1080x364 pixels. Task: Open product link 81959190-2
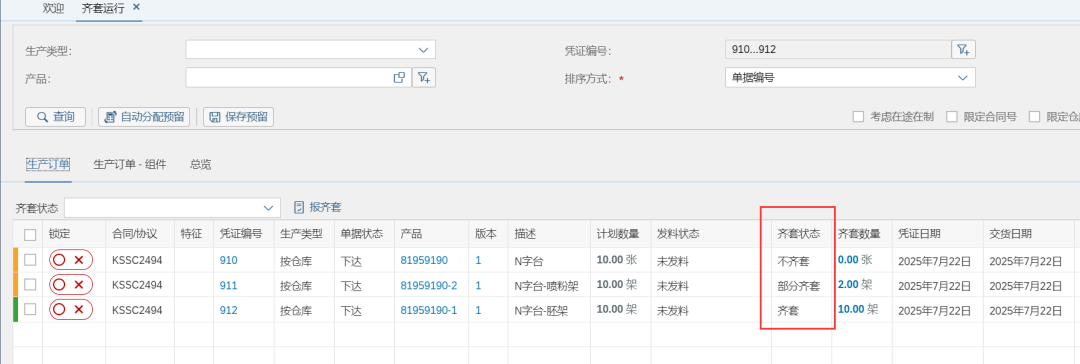pyautogui.click(x=429, y=285)
